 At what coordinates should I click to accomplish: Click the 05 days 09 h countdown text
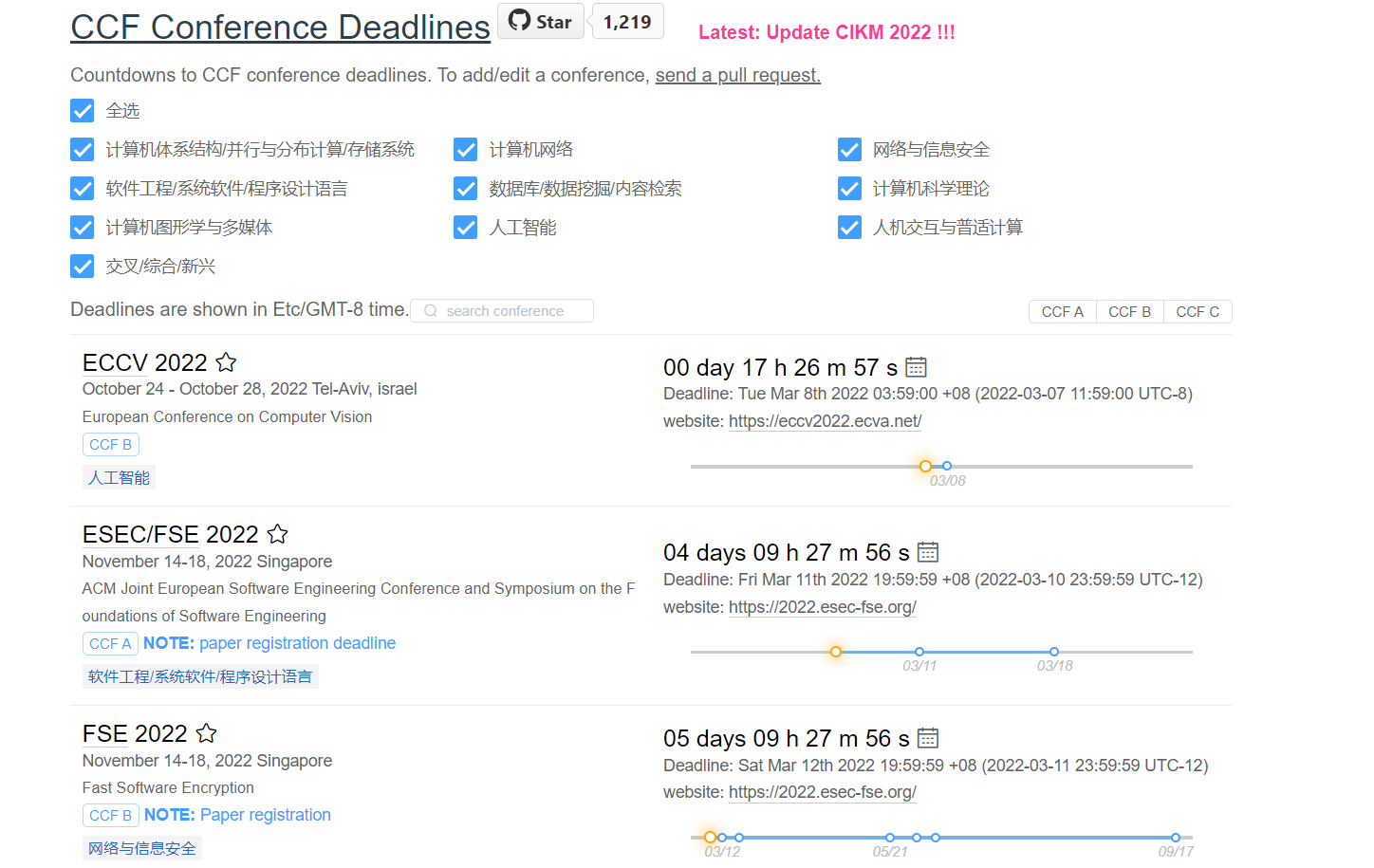[x=786, y=738]
